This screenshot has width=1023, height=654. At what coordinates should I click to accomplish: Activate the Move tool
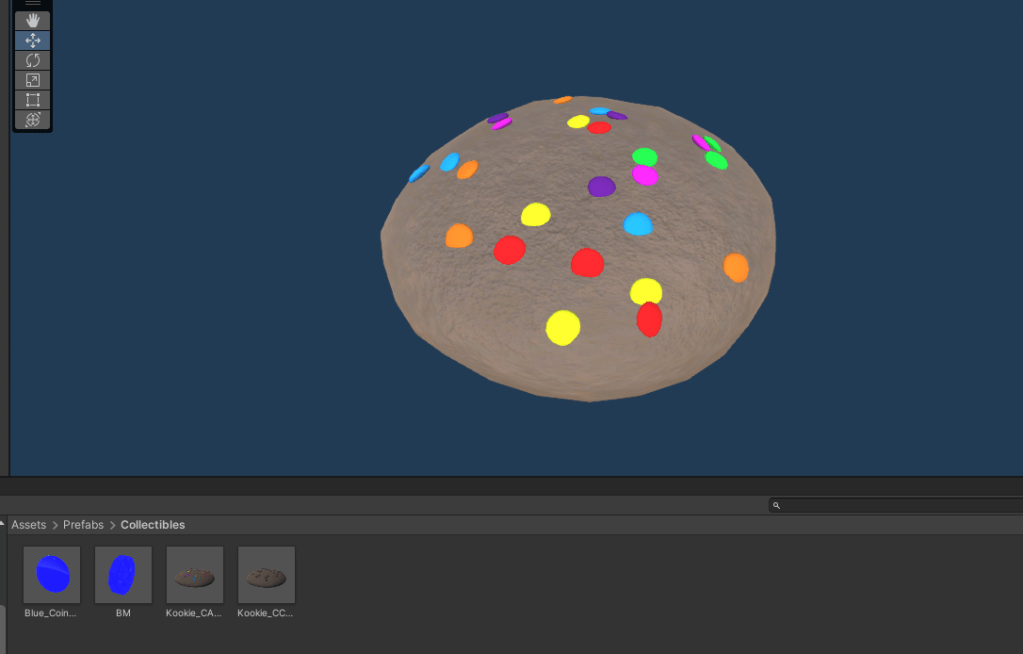pos(32,40)
